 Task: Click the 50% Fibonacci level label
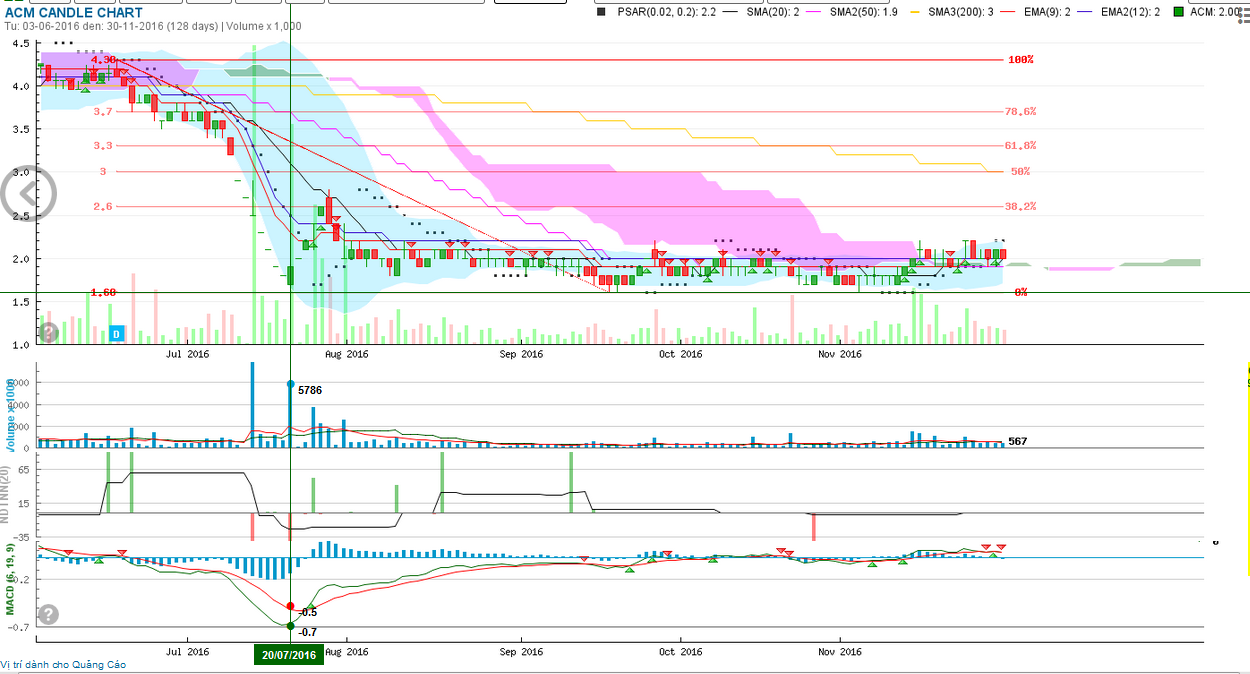point(1020,172)
